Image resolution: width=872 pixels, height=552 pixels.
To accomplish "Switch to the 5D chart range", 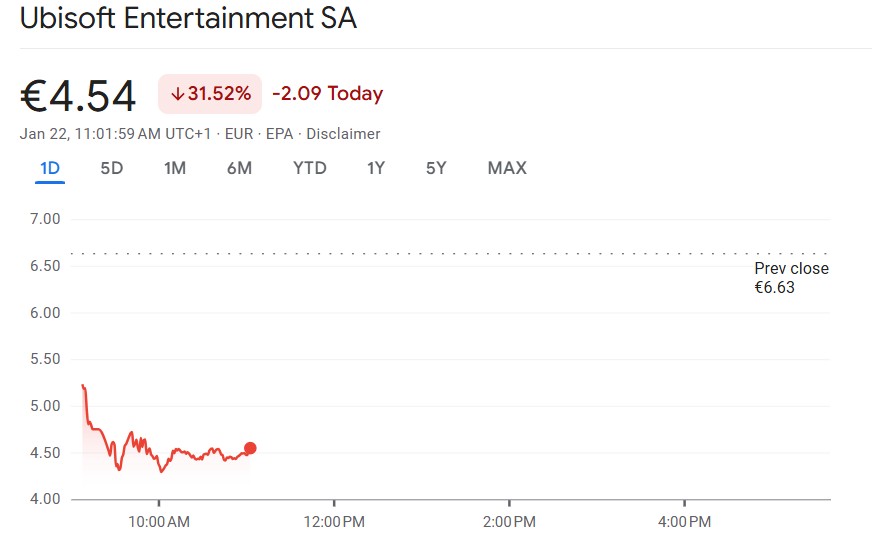I will [x=112, y=168].
